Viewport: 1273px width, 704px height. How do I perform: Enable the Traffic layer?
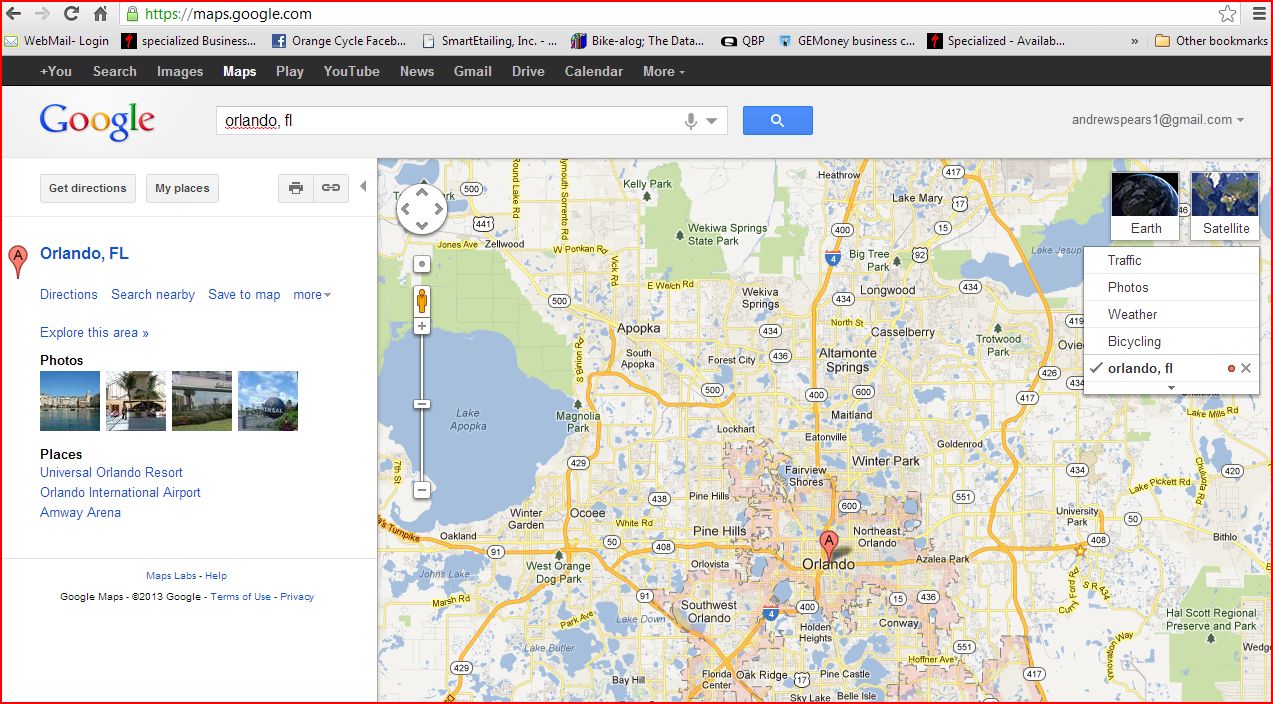coord(1124,260)
